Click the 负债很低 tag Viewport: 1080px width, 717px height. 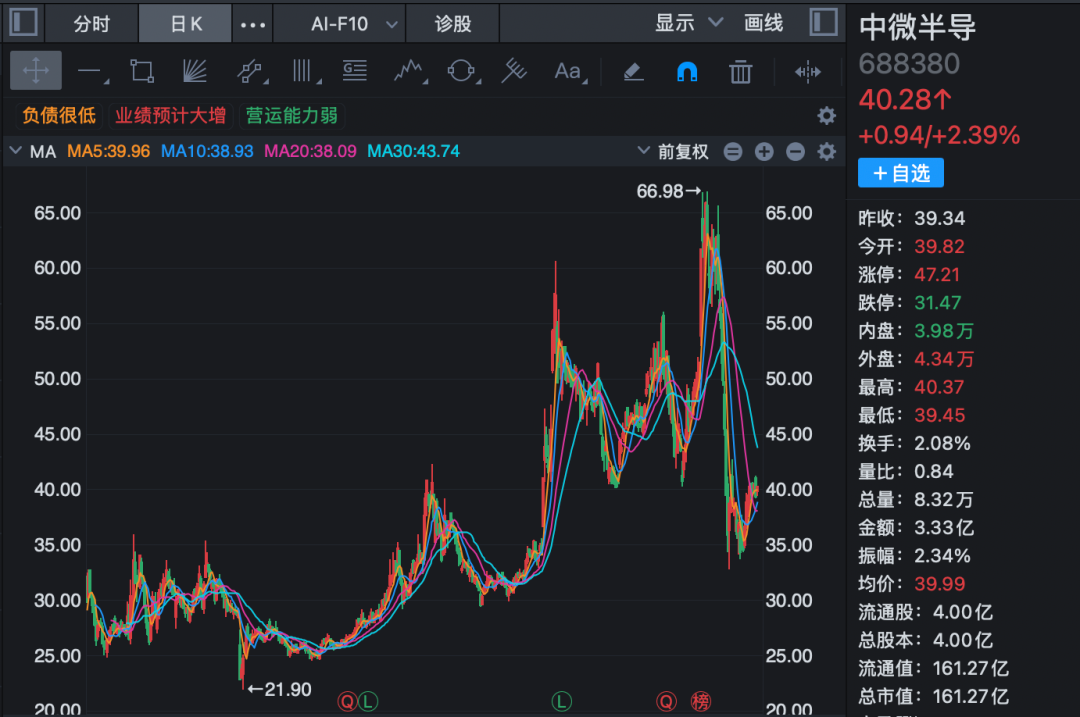[59, 115]
